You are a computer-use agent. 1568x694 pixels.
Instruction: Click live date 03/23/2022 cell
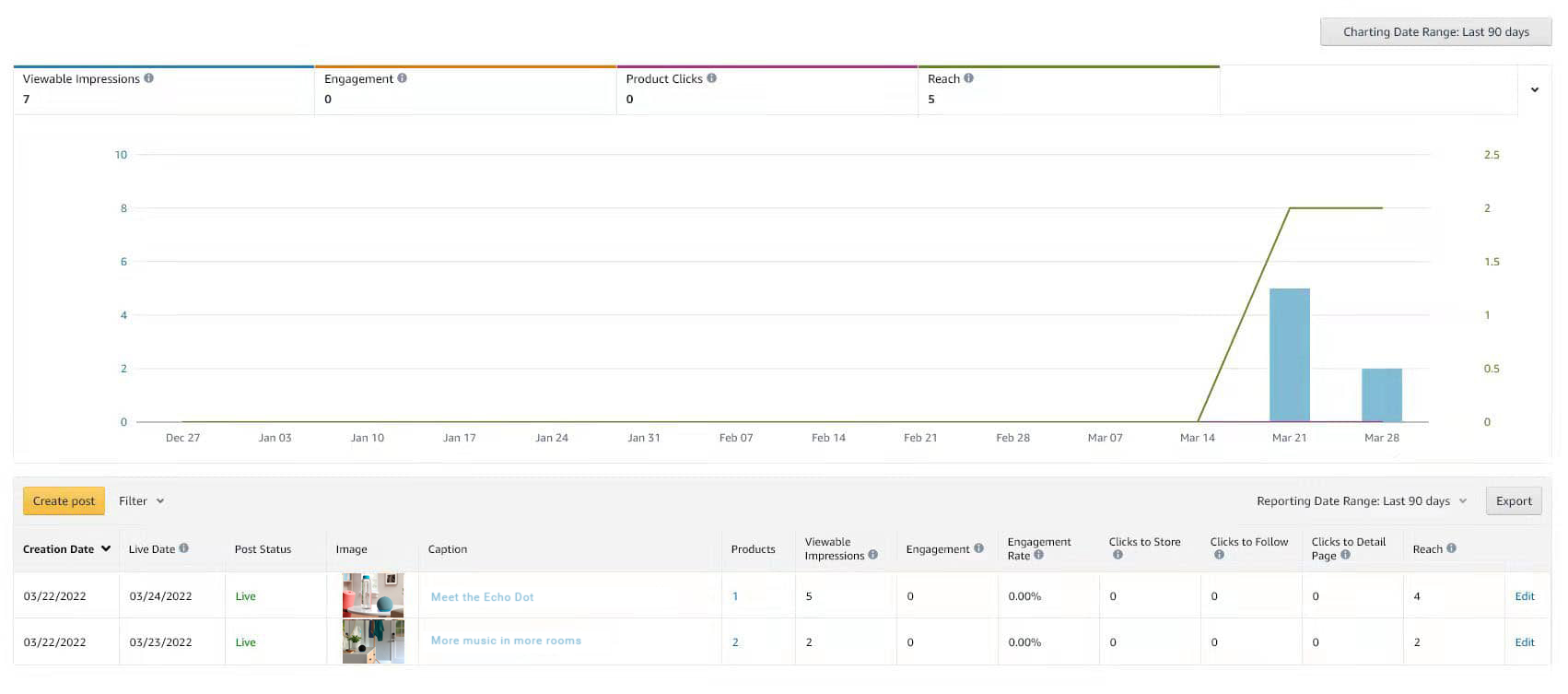tap(160, 642)
